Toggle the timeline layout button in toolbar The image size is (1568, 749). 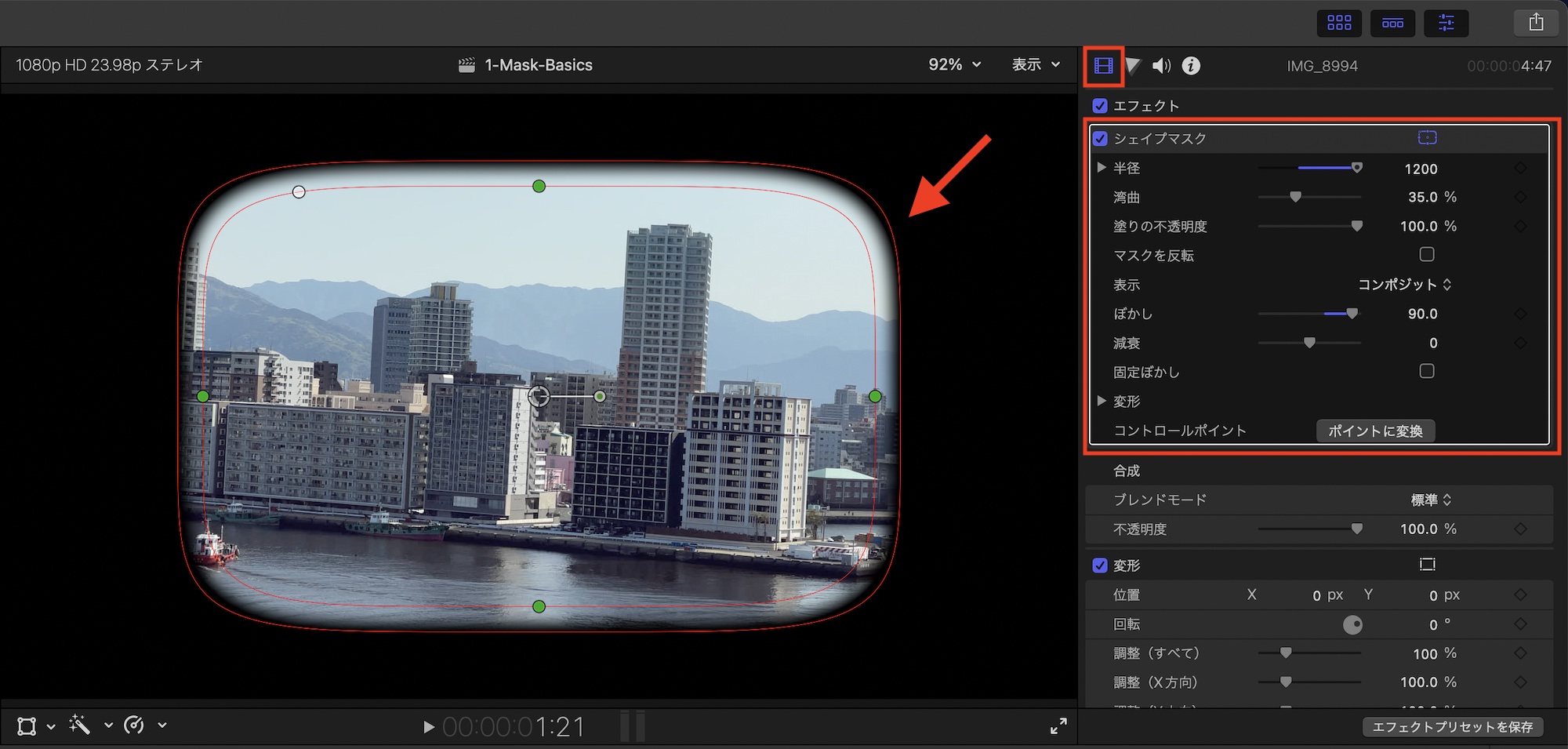(1392, 23)
